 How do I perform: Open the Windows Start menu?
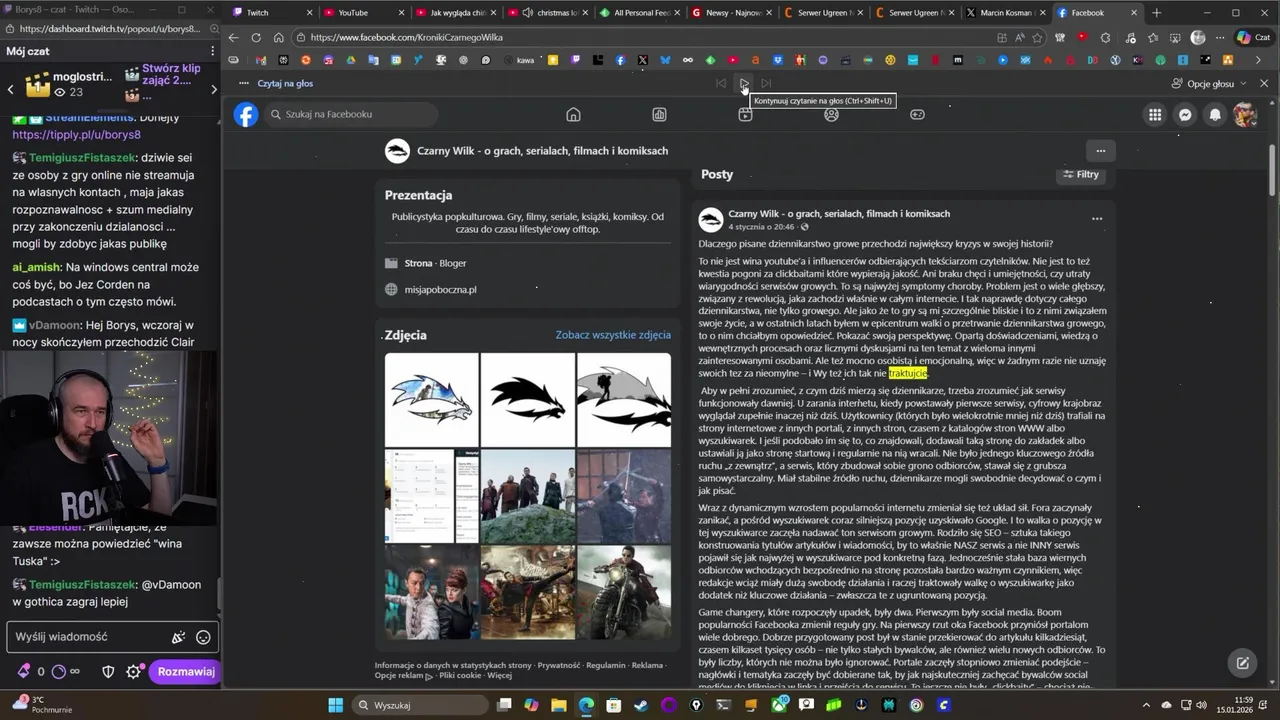point(335,705)
